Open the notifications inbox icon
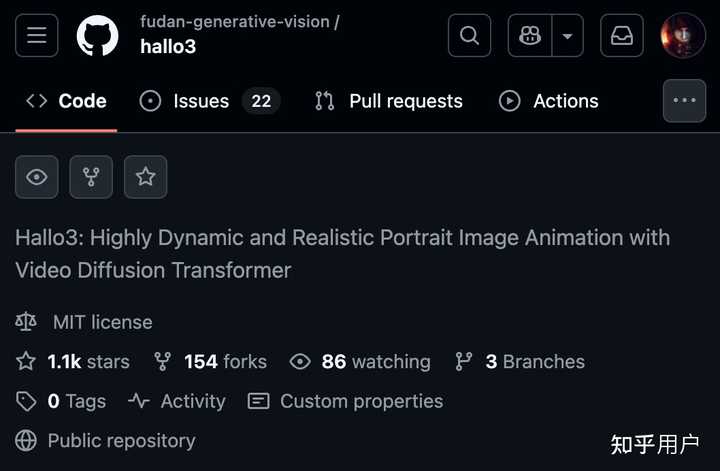 (621, 36)
